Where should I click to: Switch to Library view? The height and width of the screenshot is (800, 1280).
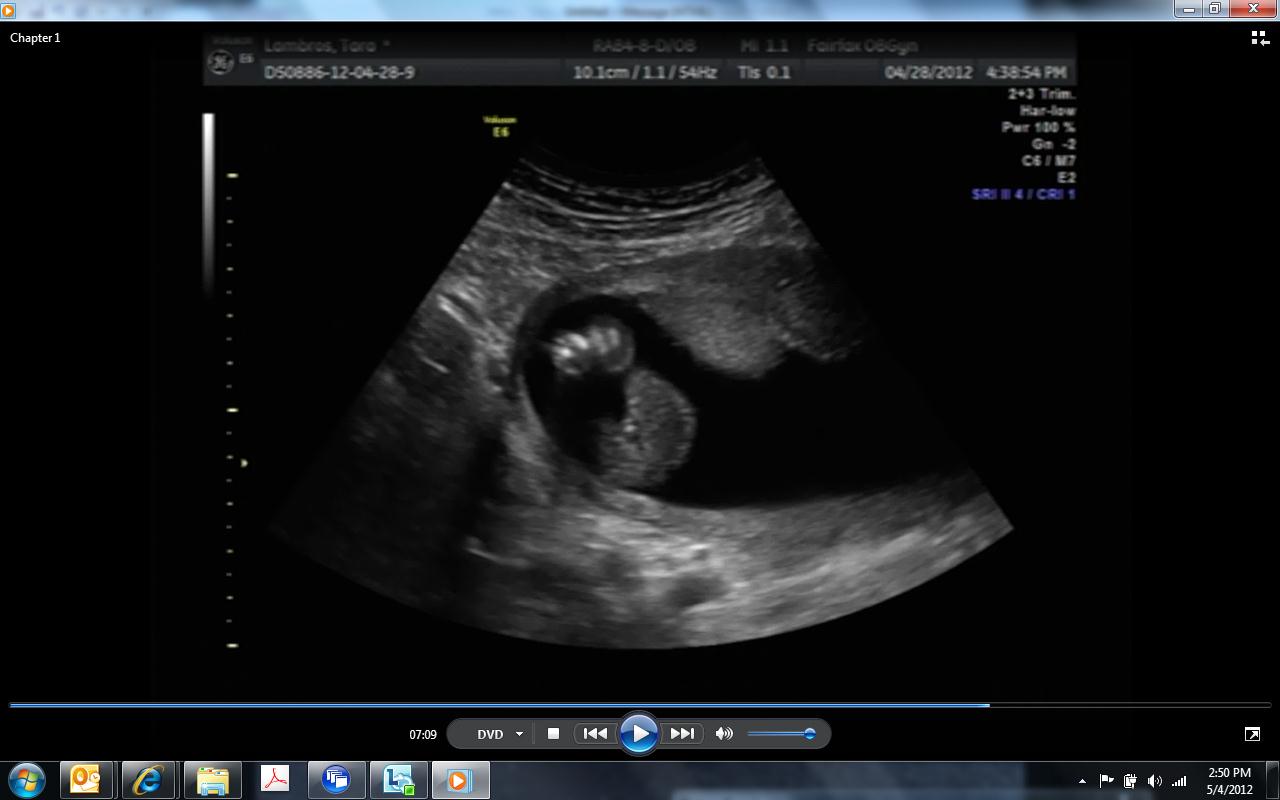point(1259,38)
